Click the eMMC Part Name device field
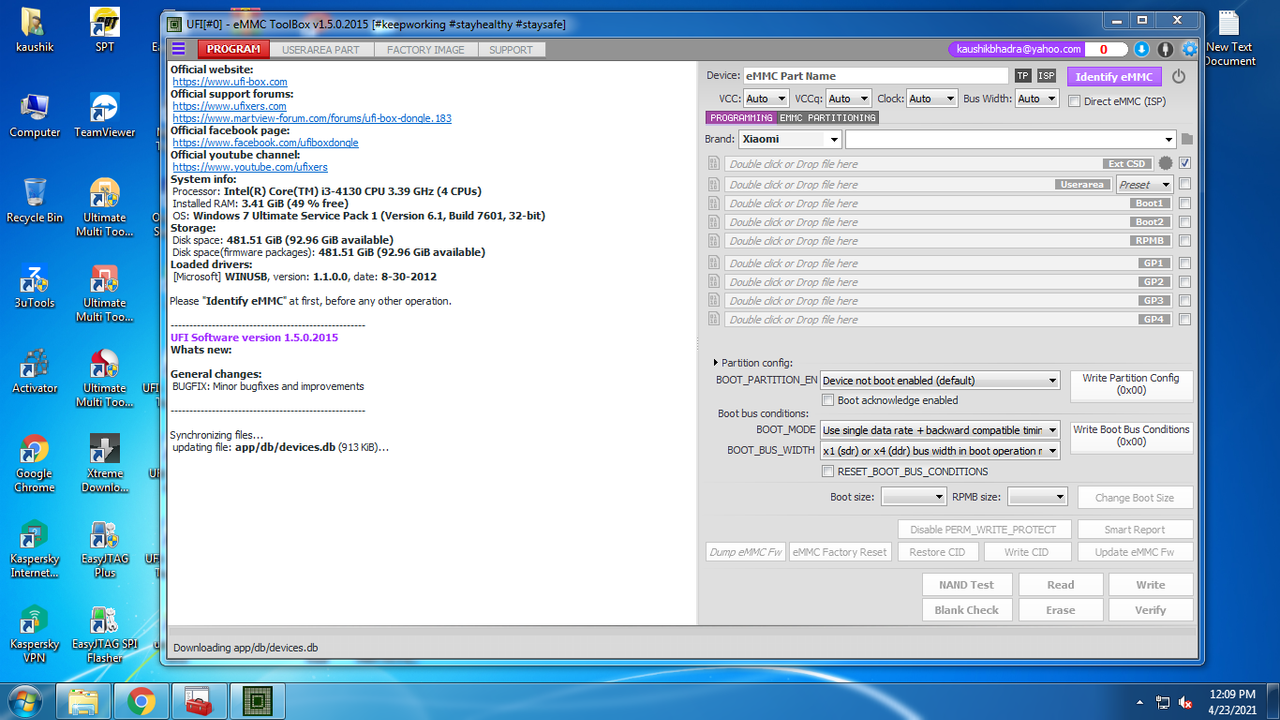 875,76
